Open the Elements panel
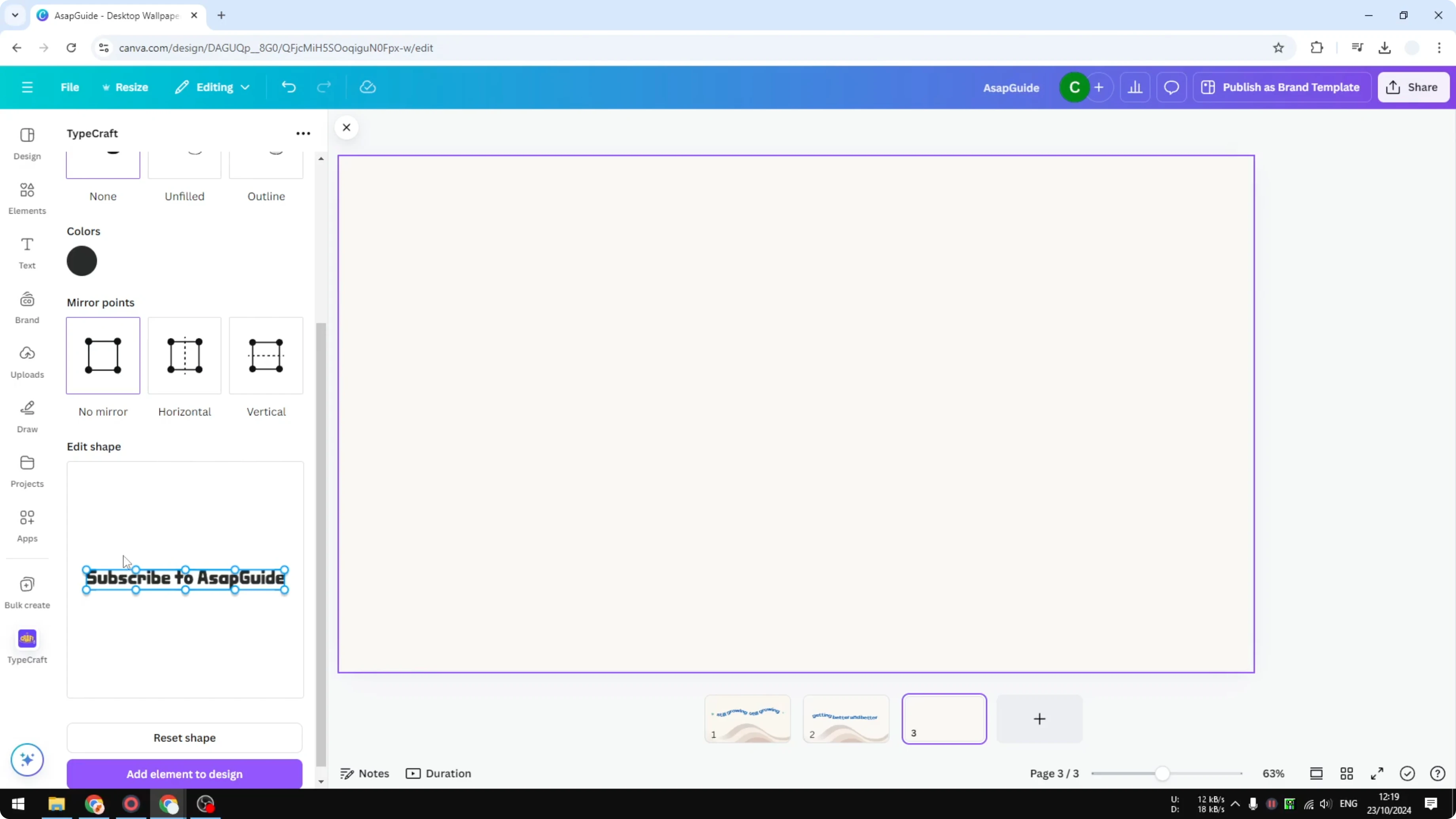This screenshot has width=1456, height=819. click(27, 198)
